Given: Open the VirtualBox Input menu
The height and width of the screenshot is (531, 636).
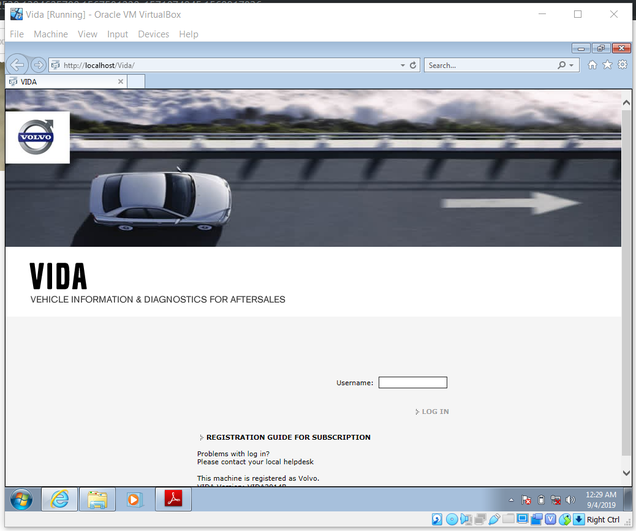Looking at the screenshot, I should [118, 34].
